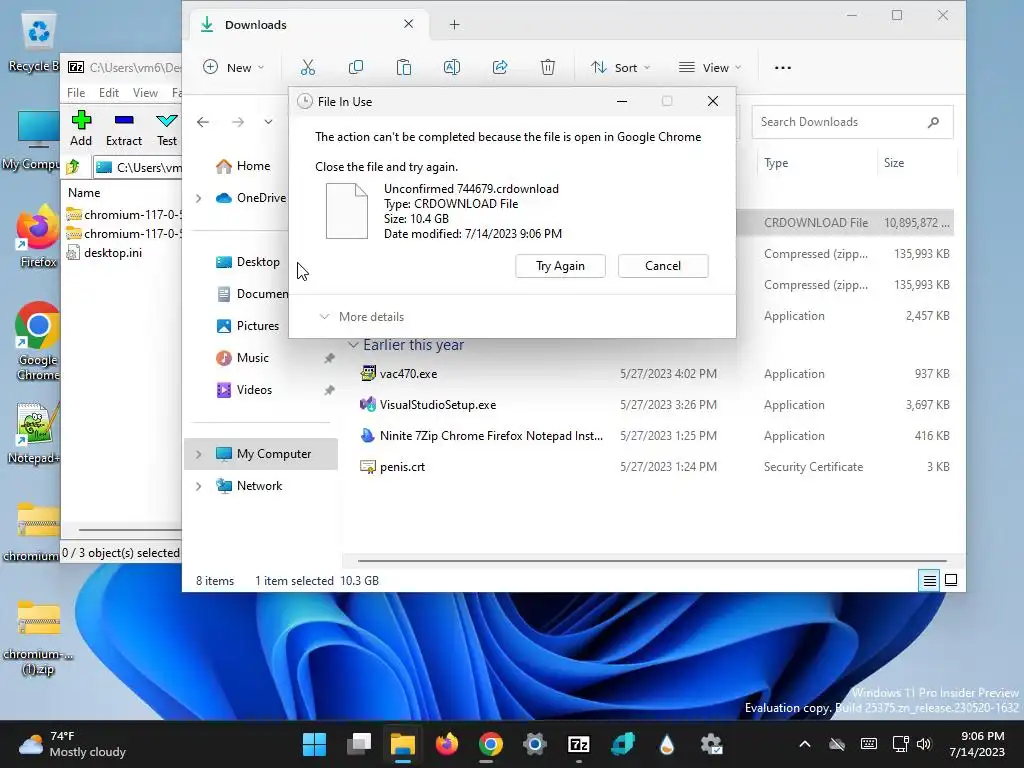The width and height of the screenshot is (1024, 768).
Task: Click the Share icon in Explorer toolbar
Action: tap(500, 67)
